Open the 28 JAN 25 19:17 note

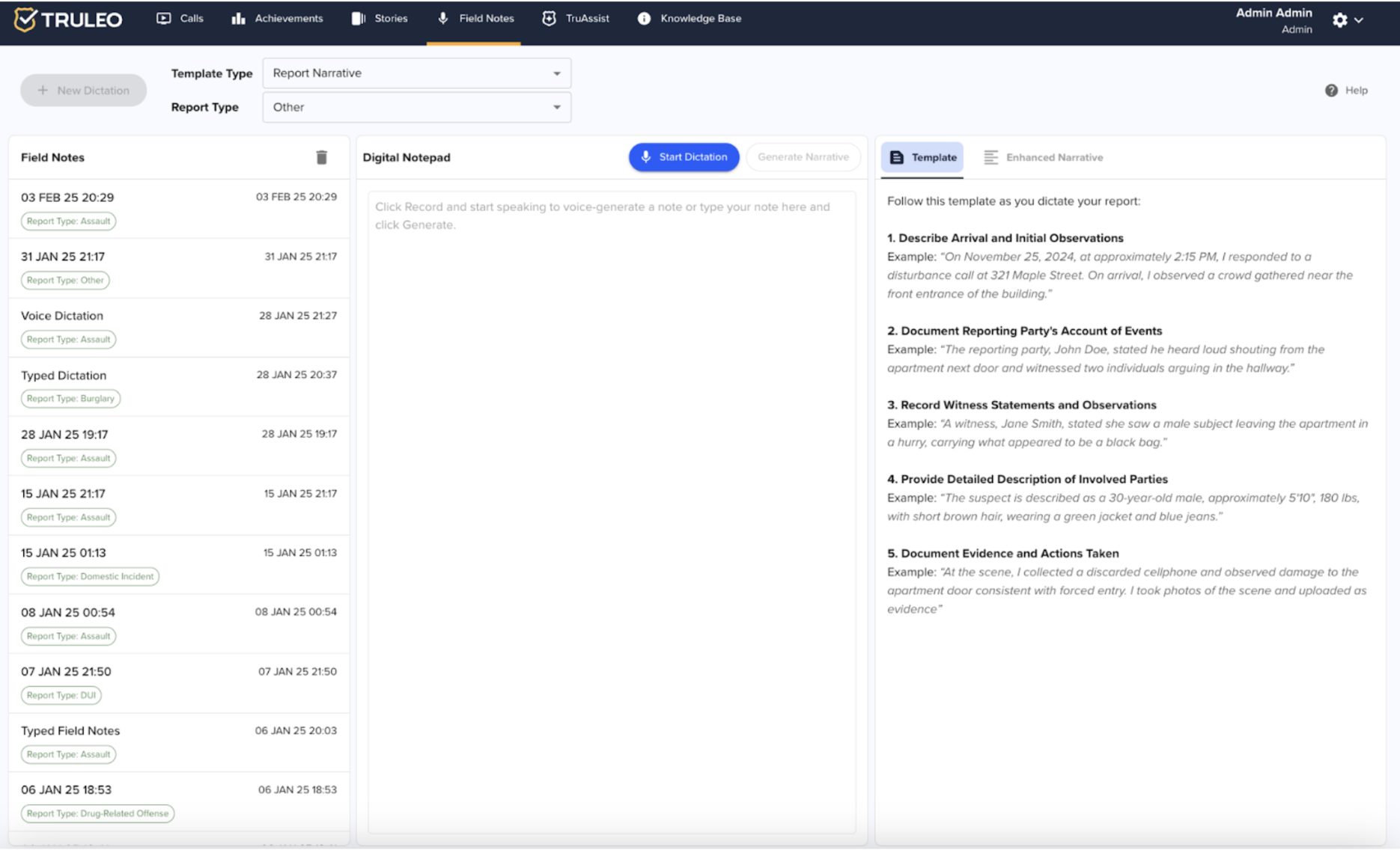179,446
